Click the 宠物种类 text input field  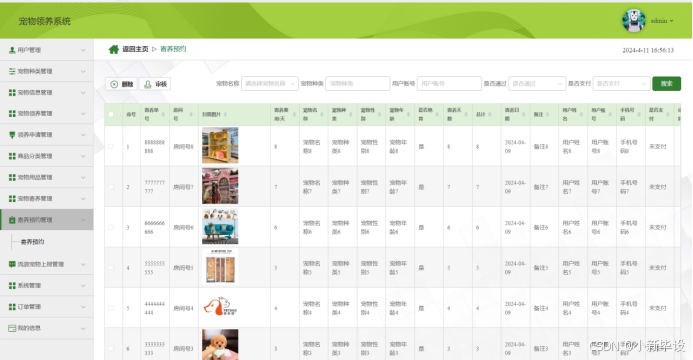coord(358,83)
